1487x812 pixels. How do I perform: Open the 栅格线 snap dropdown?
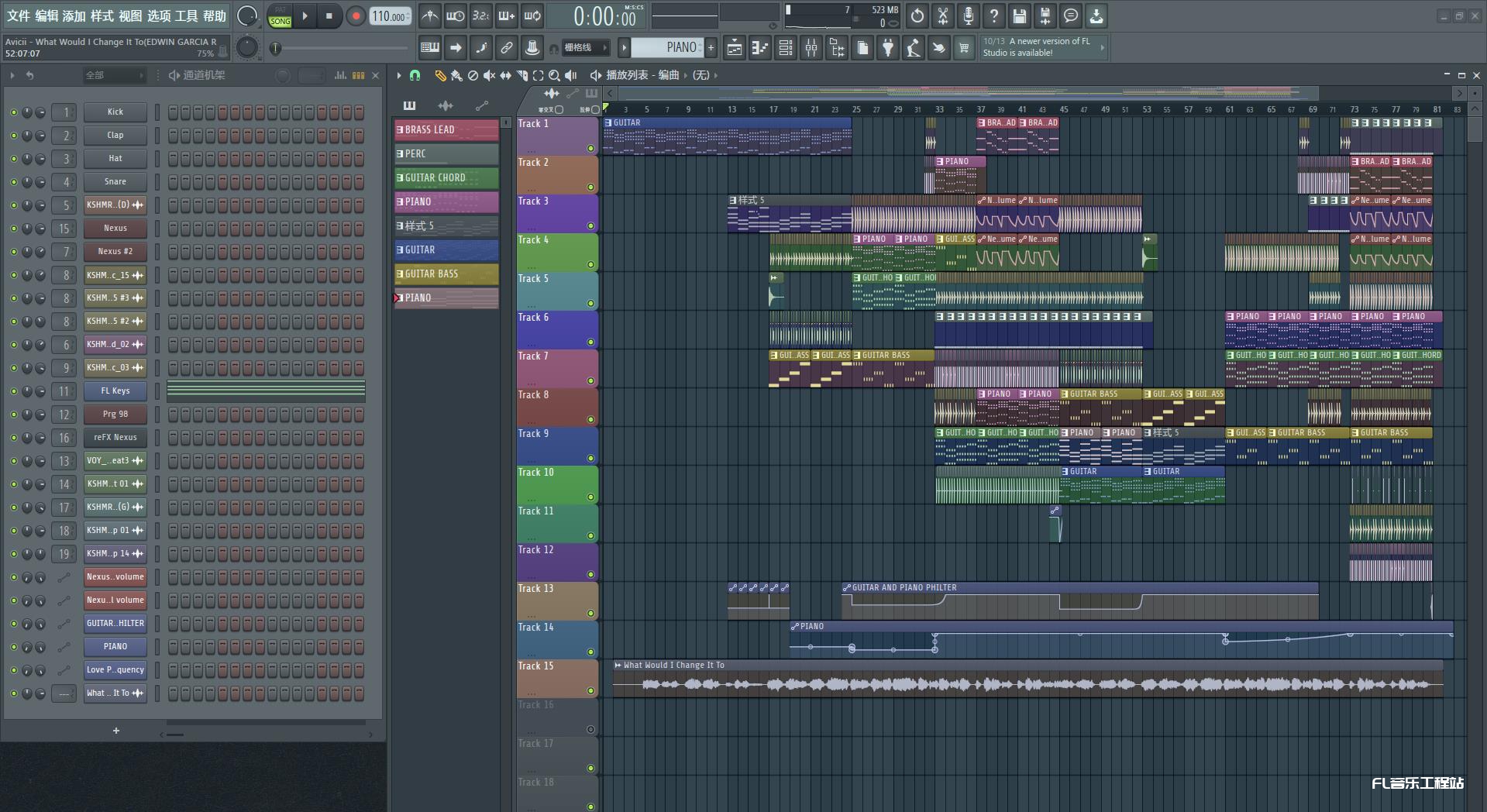point(585,48)
